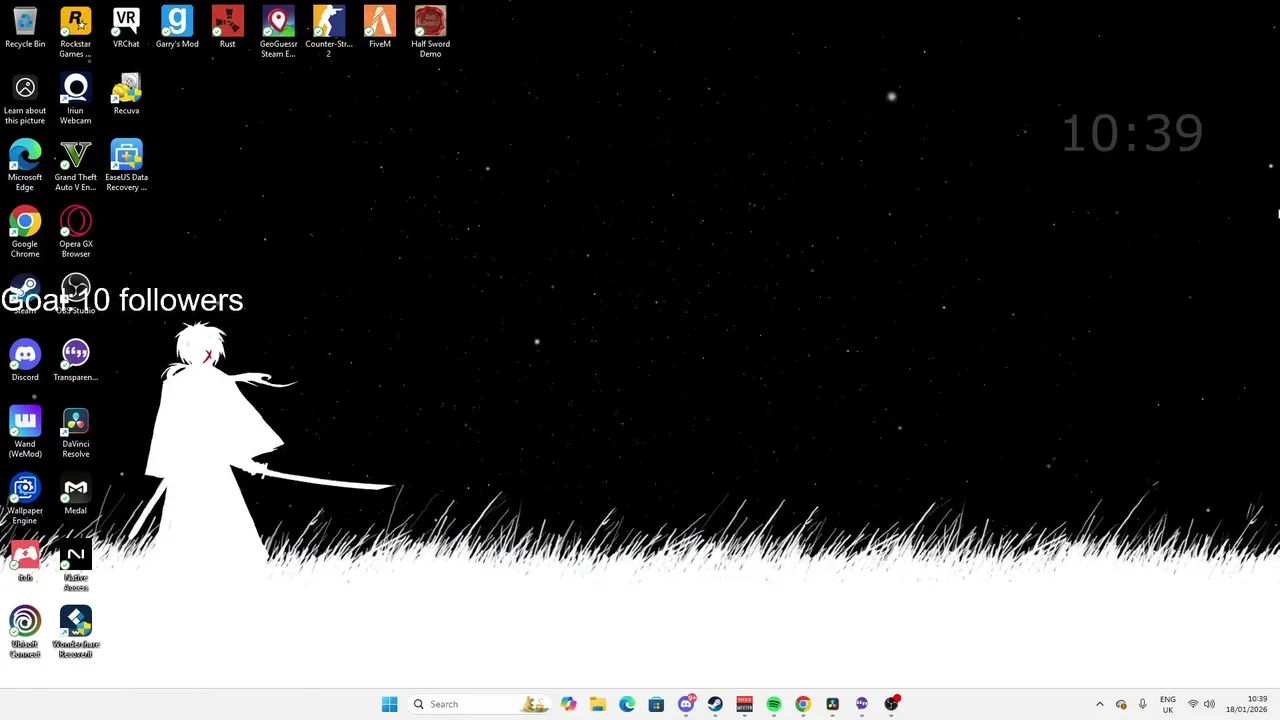The image size is (1280, 720).
Task: Open OBS Studio from the taskbar
Action: click(x=891, y=704)
